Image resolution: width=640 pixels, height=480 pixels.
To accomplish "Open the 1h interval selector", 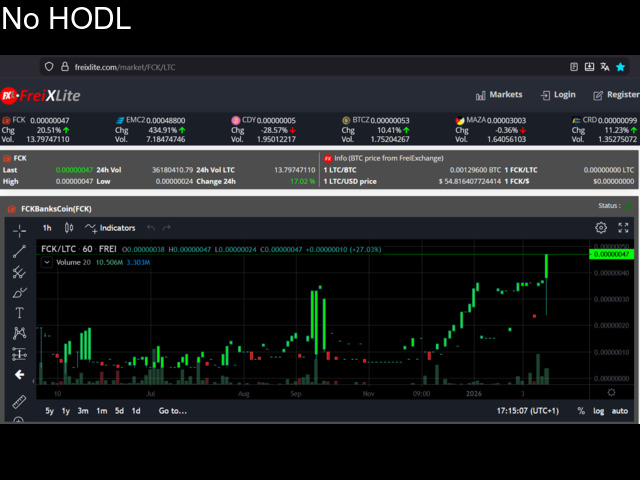I will point(47,228).
